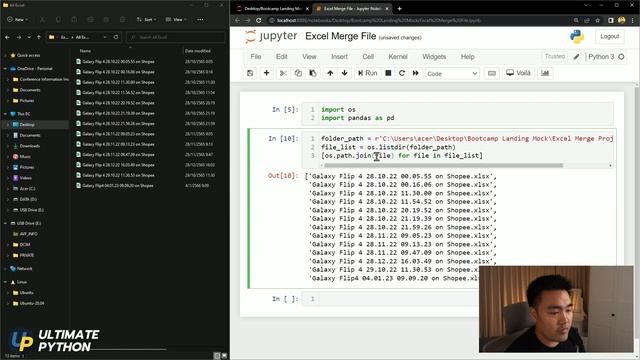640x360 pixels.
Task: Interrupt the kernel with the stop icon
Action: [x=388, y=73]
